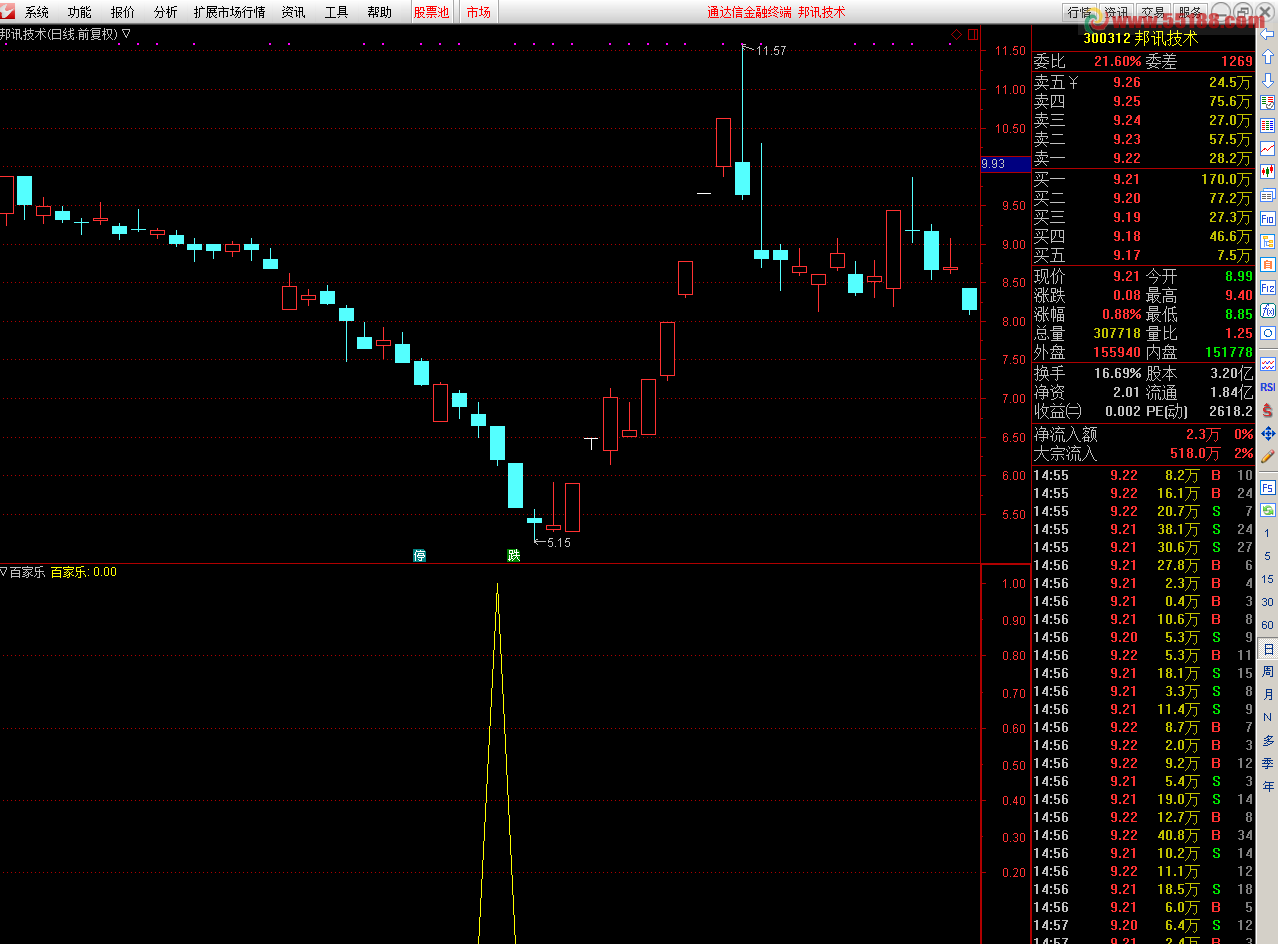Viewport: 1278px width, 944px height.
Task: Click the 收益(三) quarter selector
Action: point(1058,411)
